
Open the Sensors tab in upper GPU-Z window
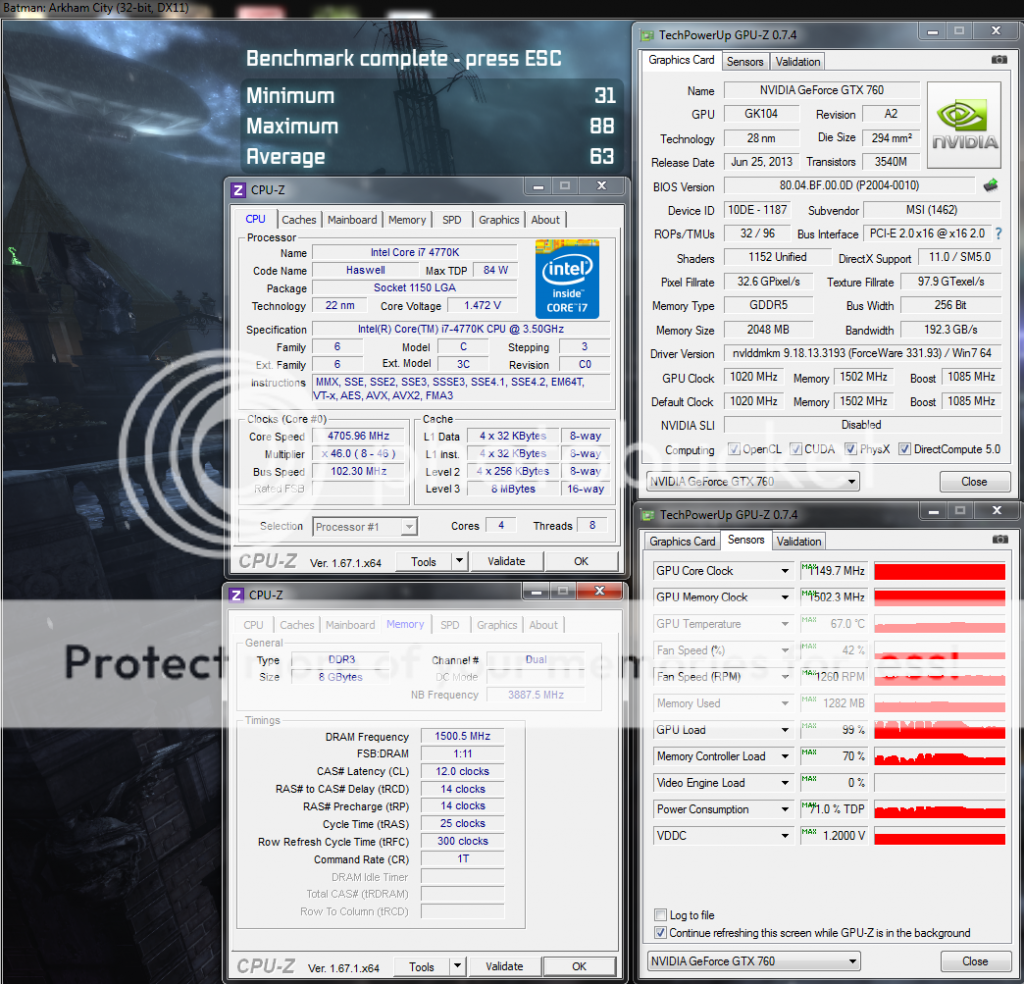(x=745, y=61)
